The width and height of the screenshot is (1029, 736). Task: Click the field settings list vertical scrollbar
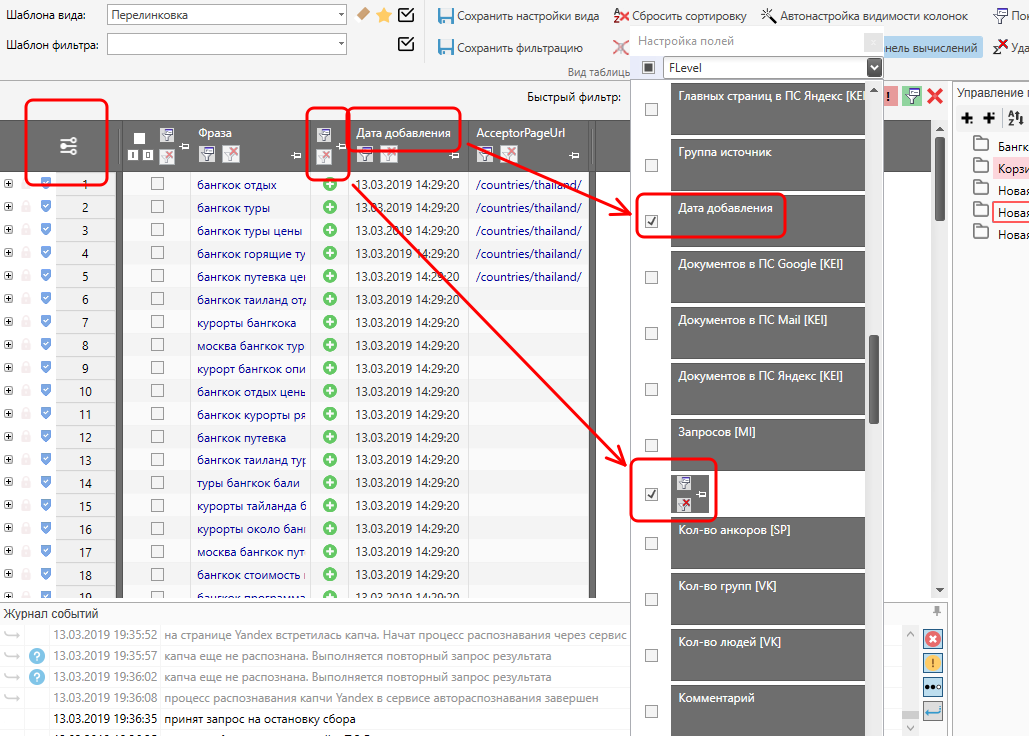click(874, 380)
